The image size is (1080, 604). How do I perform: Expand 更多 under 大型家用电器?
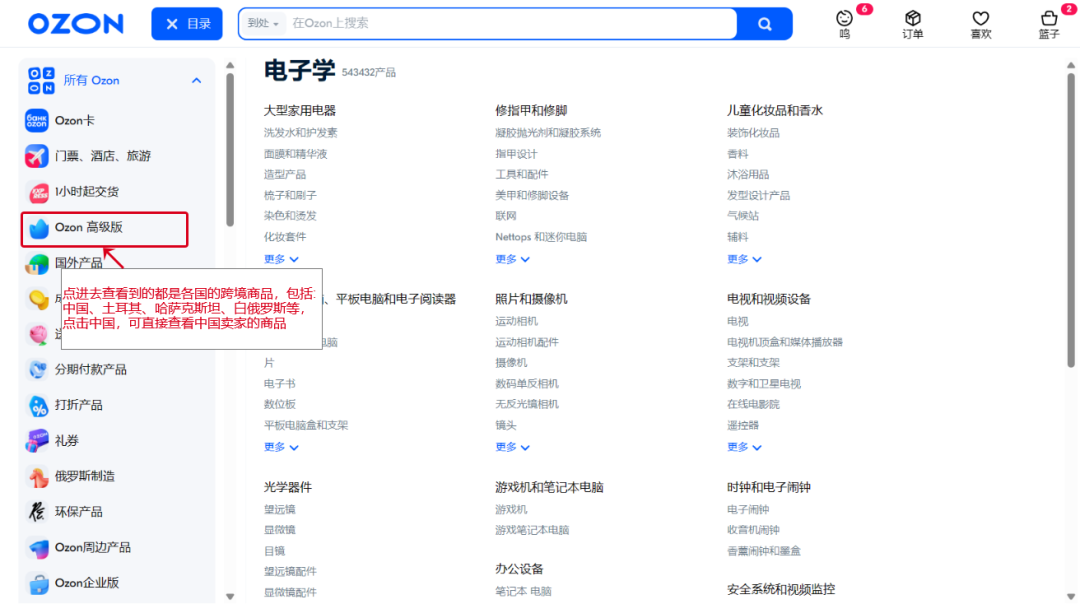click(281, 260)
